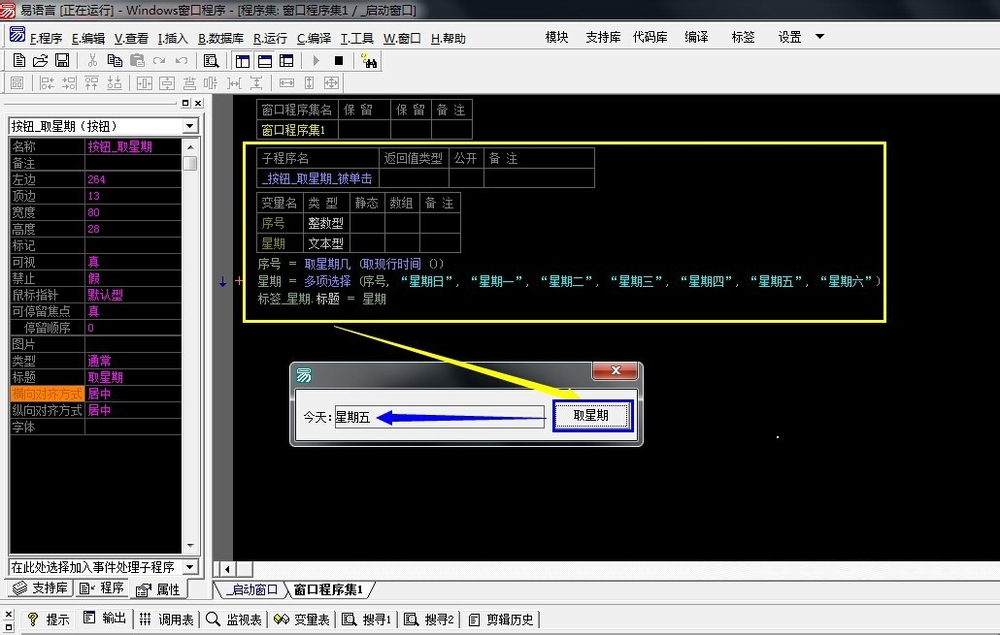Open the E.编辑 menu
This screenshot has width=1000, height=635.
coord(88,38)
